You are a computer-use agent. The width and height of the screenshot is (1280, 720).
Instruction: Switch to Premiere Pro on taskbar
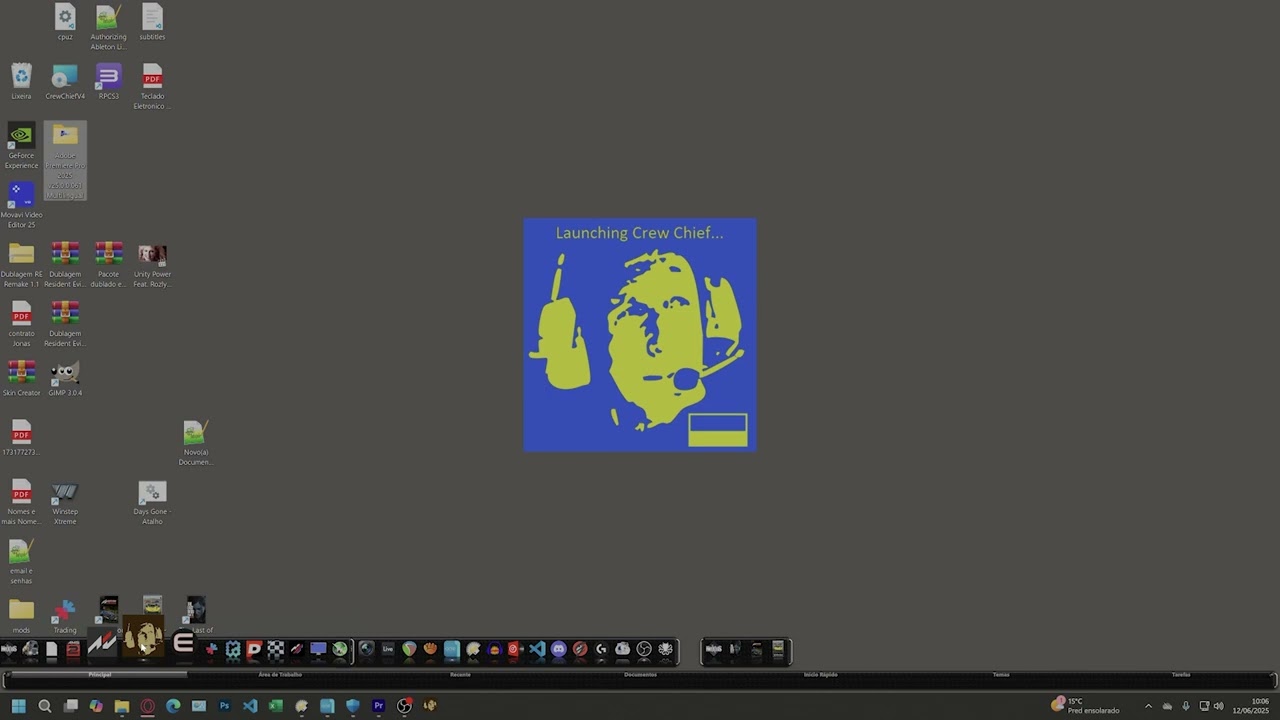tap(378, 706)
